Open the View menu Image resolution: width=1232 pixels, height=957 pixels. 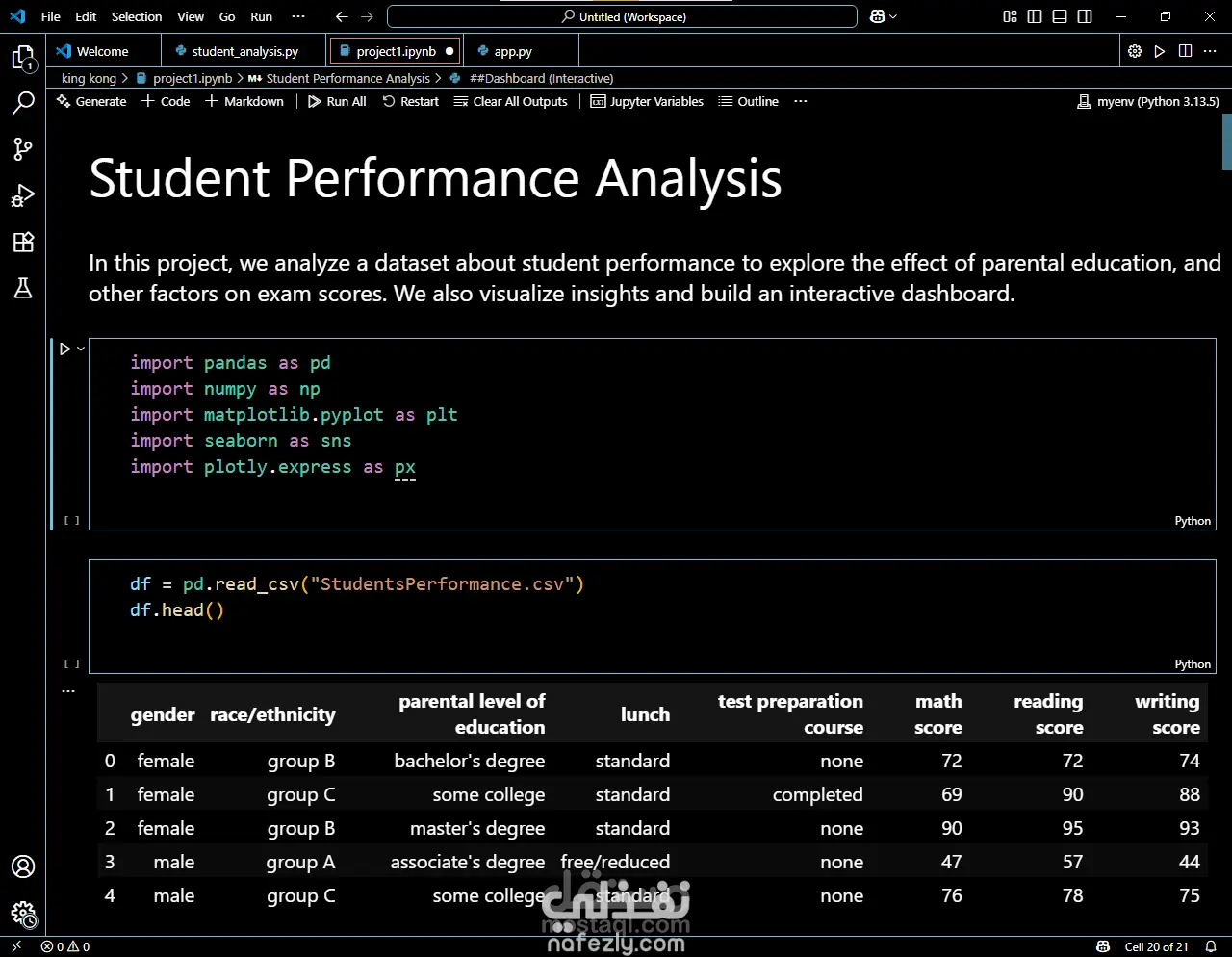191,16
